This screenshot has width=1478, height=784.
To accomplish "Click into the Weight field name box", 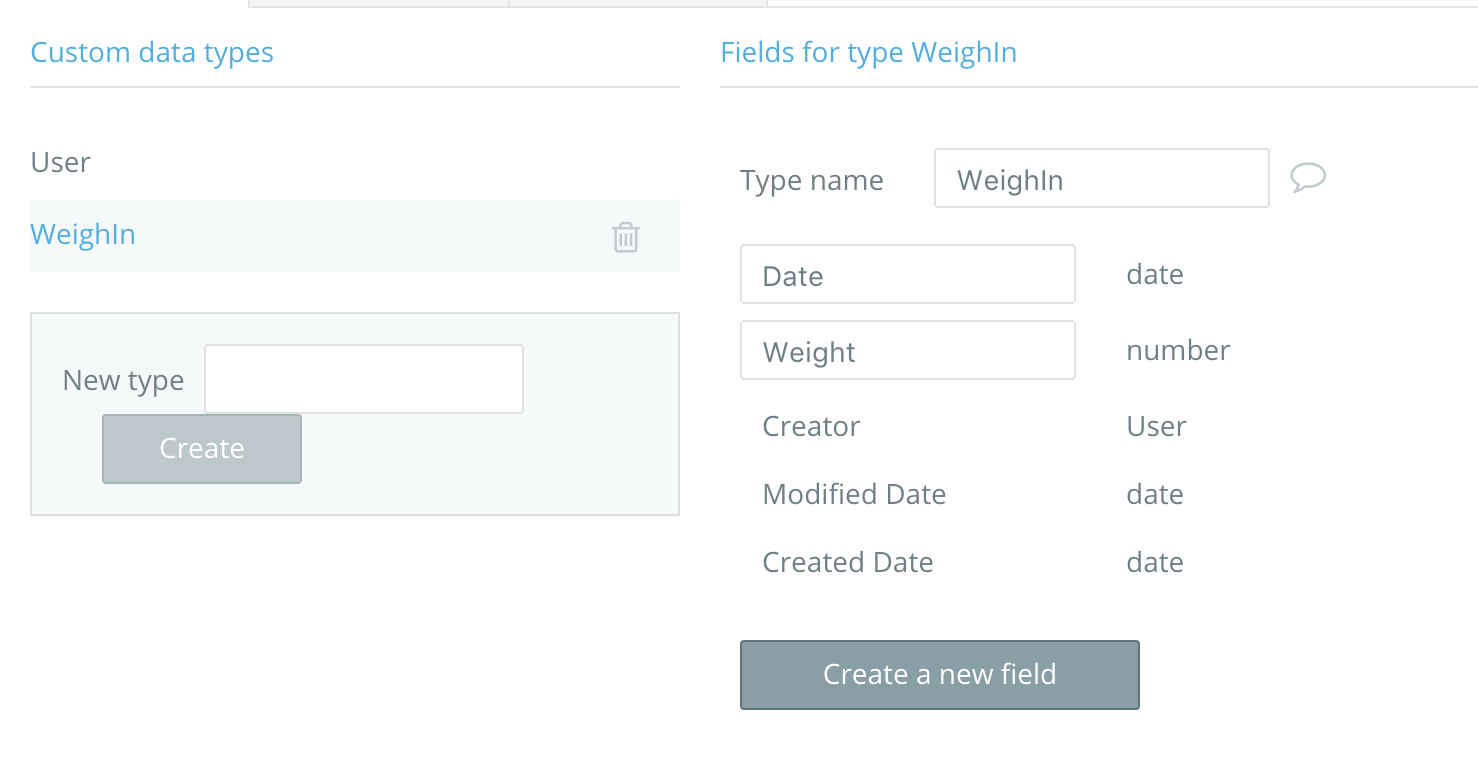I will pyautogui.click(x=907, y=351).
